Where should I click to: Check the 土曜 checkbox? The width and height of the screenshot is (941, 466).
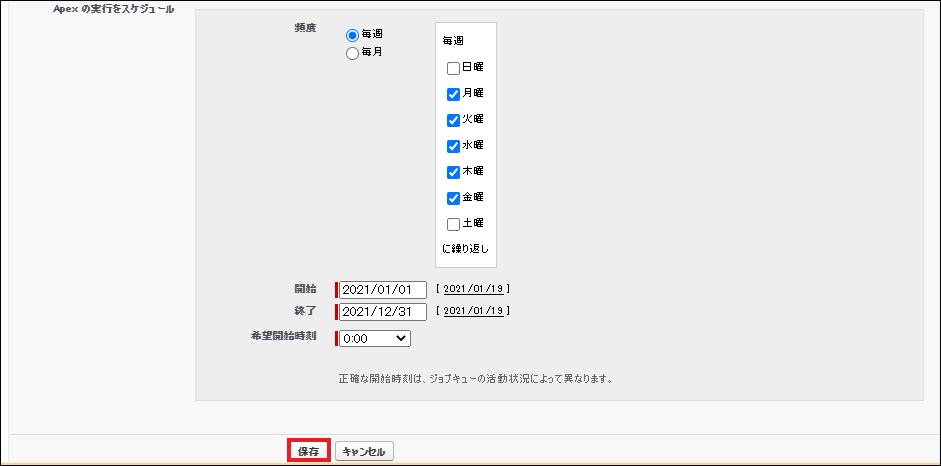[x=453, y=224]
